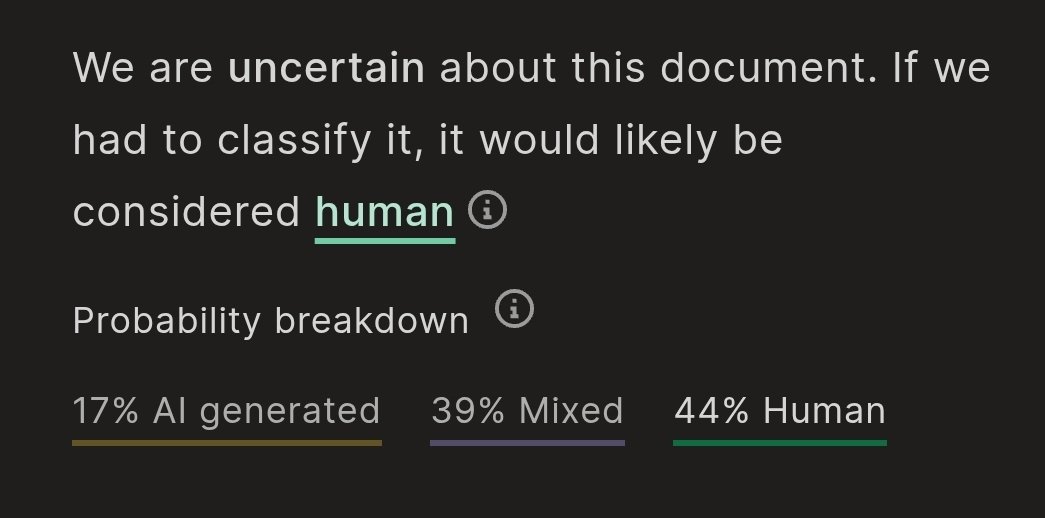The width and height of the screenshot is (1045, 518).
Task: Click the word "considered"
Action: (187, 212)
